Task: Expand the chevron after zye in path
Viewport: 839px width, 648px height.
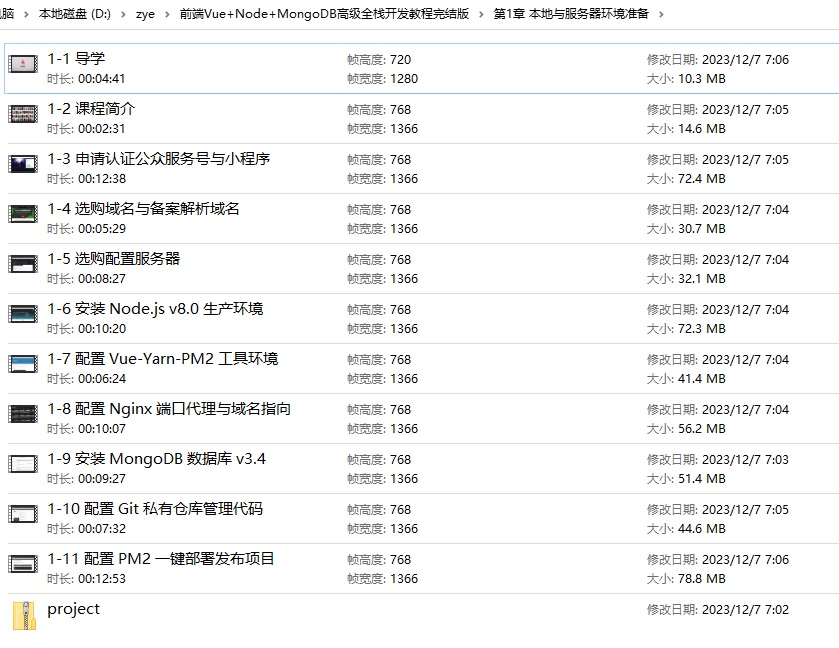Action: [x=167, y=14]
